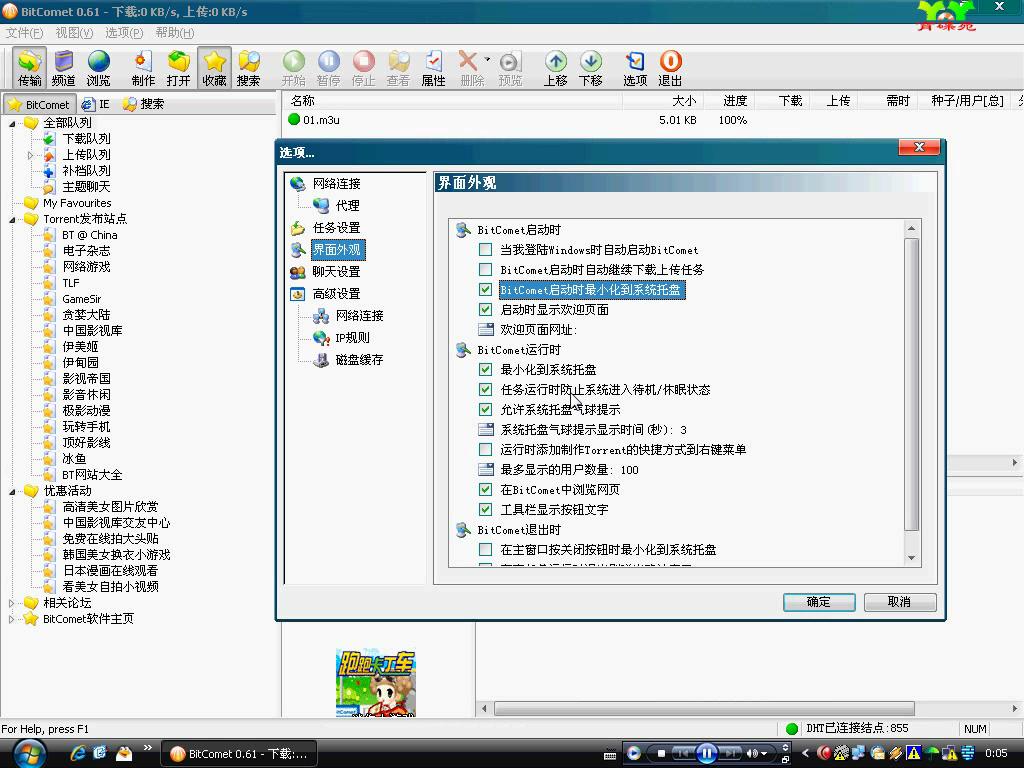Image resolution: width=1024 pixels, height=768 pixels.
Task: Select the 高级设置 advanced settings item
Action: point(336,294)
